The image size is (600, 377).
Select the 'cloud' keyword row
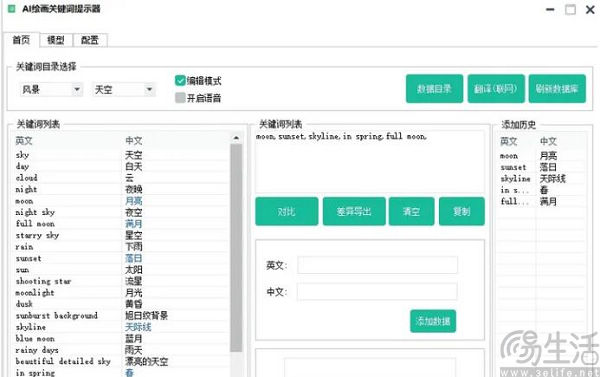pyautogui.click(x=121, y=178)
